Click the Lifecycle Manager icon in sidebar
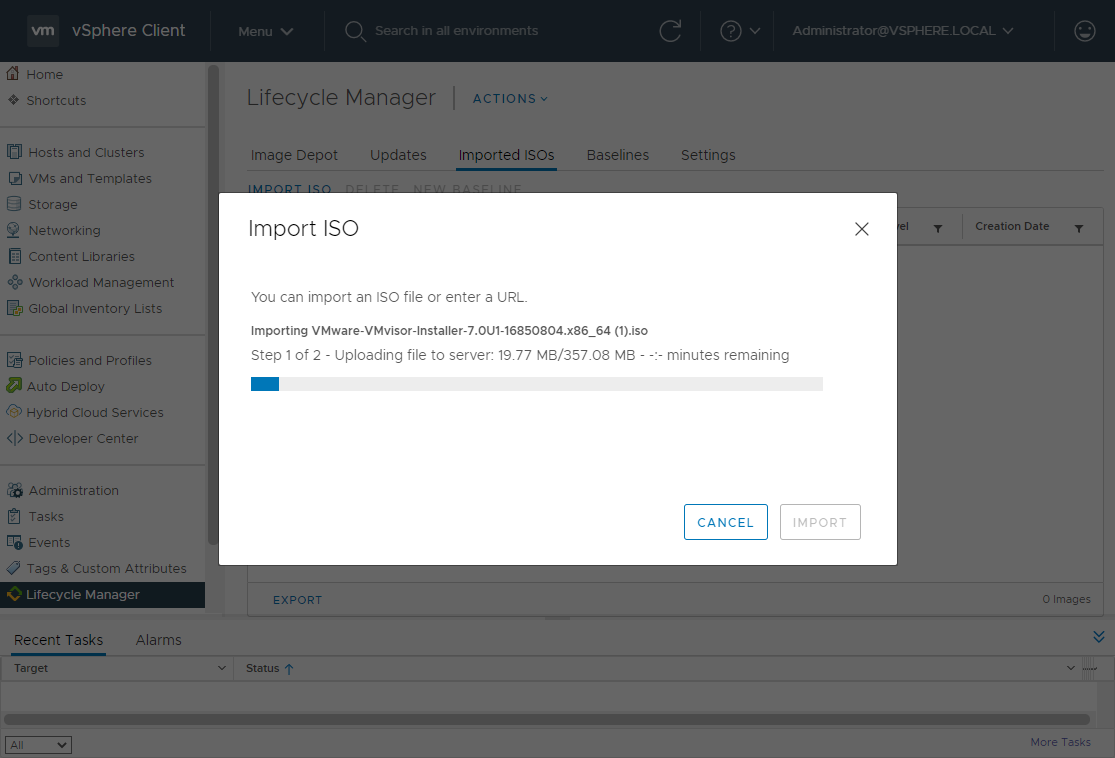Screen dimensions: 1115x758 coord(14,594)
